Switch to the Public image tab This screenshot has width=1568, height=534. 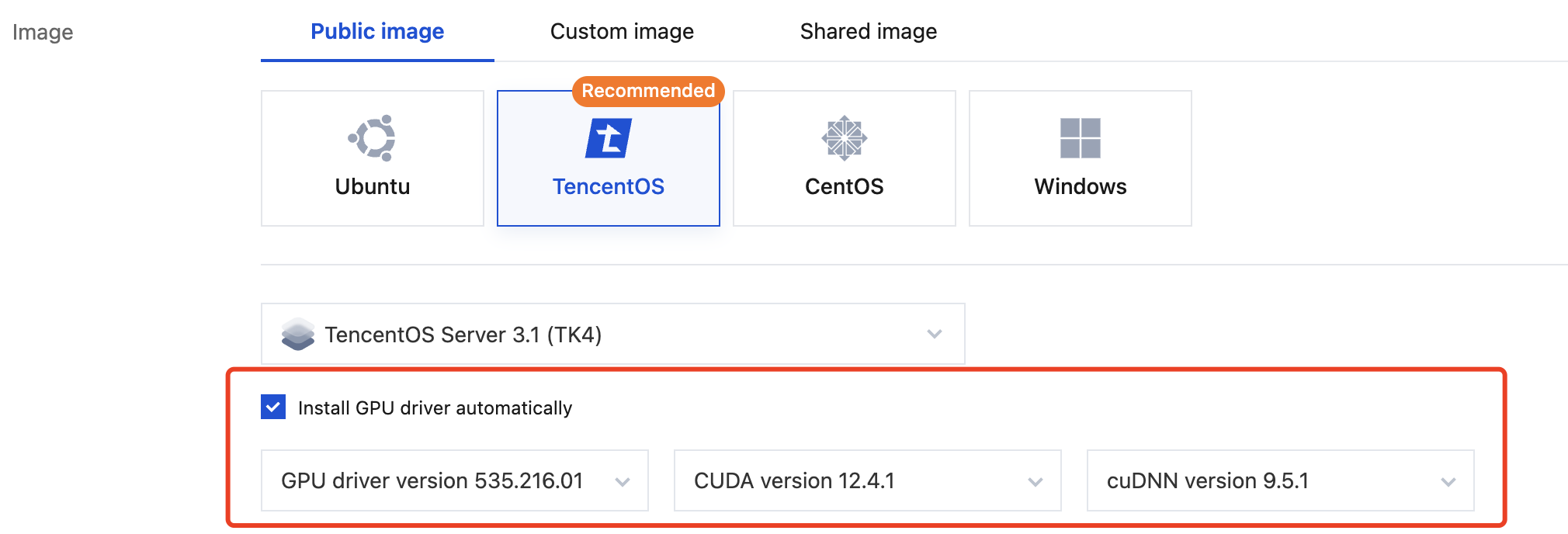coord(377,32)
